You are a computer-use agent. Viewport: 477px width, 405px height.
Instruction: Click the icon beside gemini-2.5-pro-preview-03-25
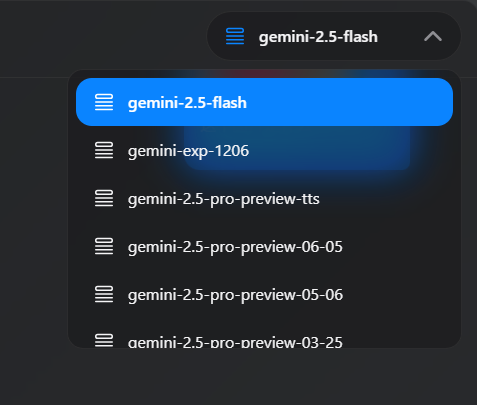(x=104, y=340)
